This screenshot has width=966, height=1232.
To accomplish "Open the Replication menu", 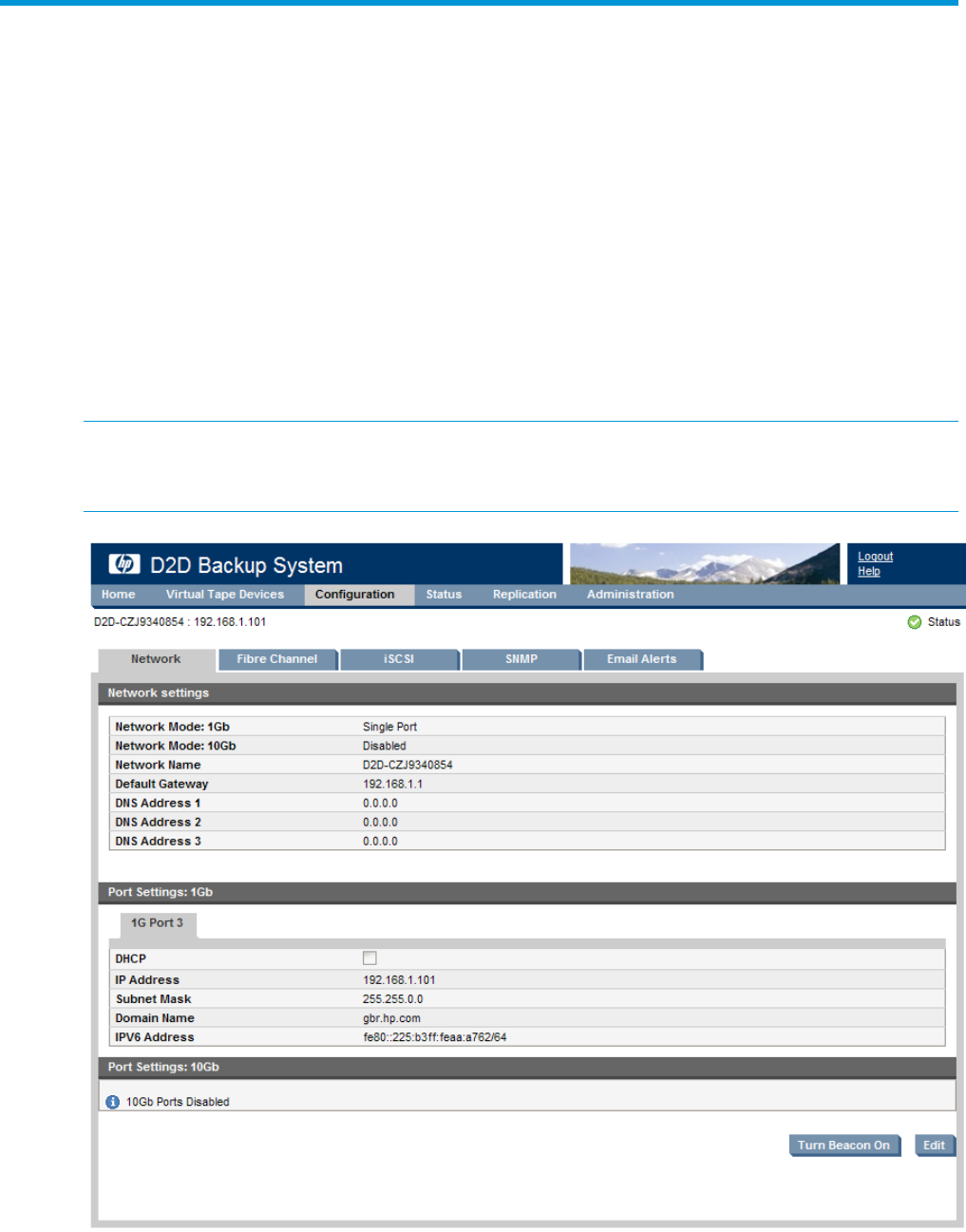I will (524, 595).
